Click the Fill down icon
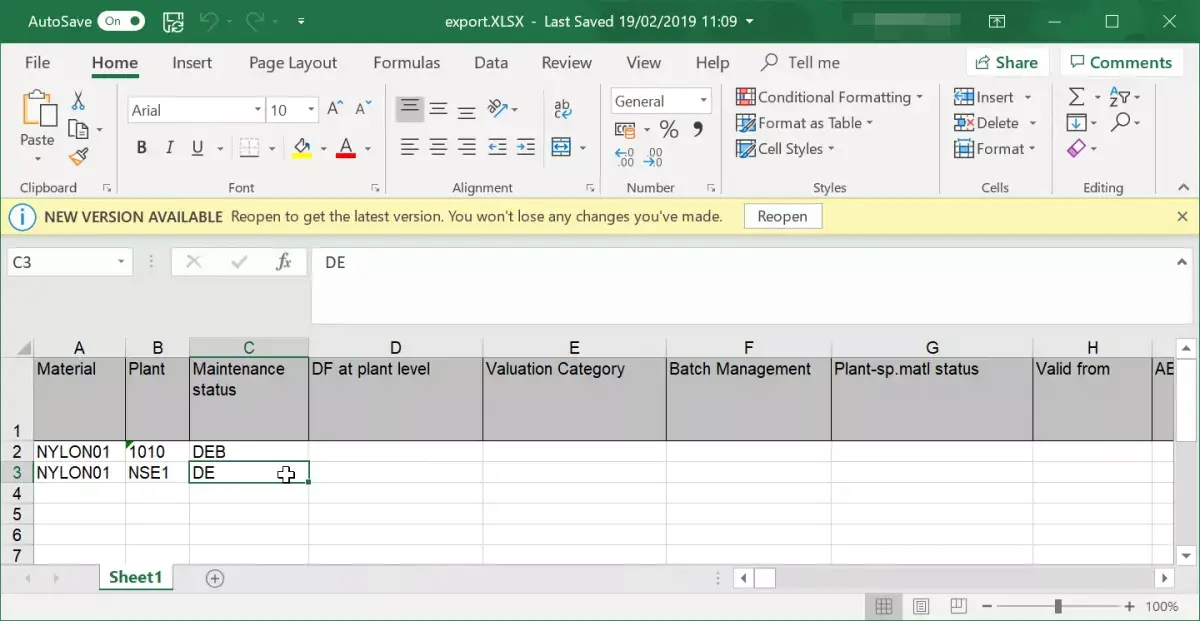This screenshot has width=1200, height=621. tap(1077, 123)
